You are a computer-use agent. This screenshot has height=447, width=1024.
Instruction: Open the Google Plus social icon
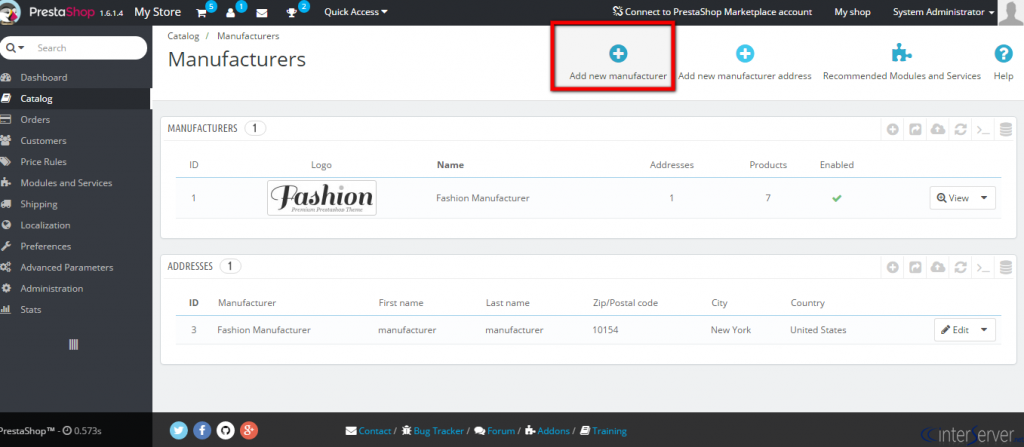click(x=249, y=430)
